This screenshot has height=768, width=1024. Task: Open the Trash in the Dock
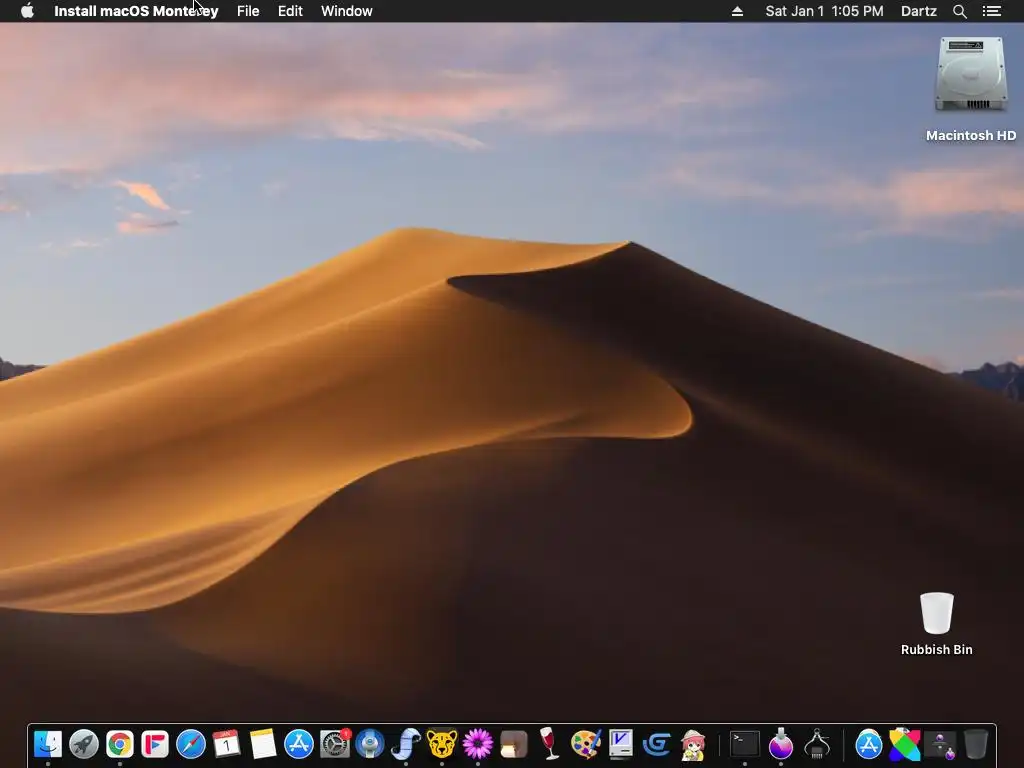pos(976,744)
